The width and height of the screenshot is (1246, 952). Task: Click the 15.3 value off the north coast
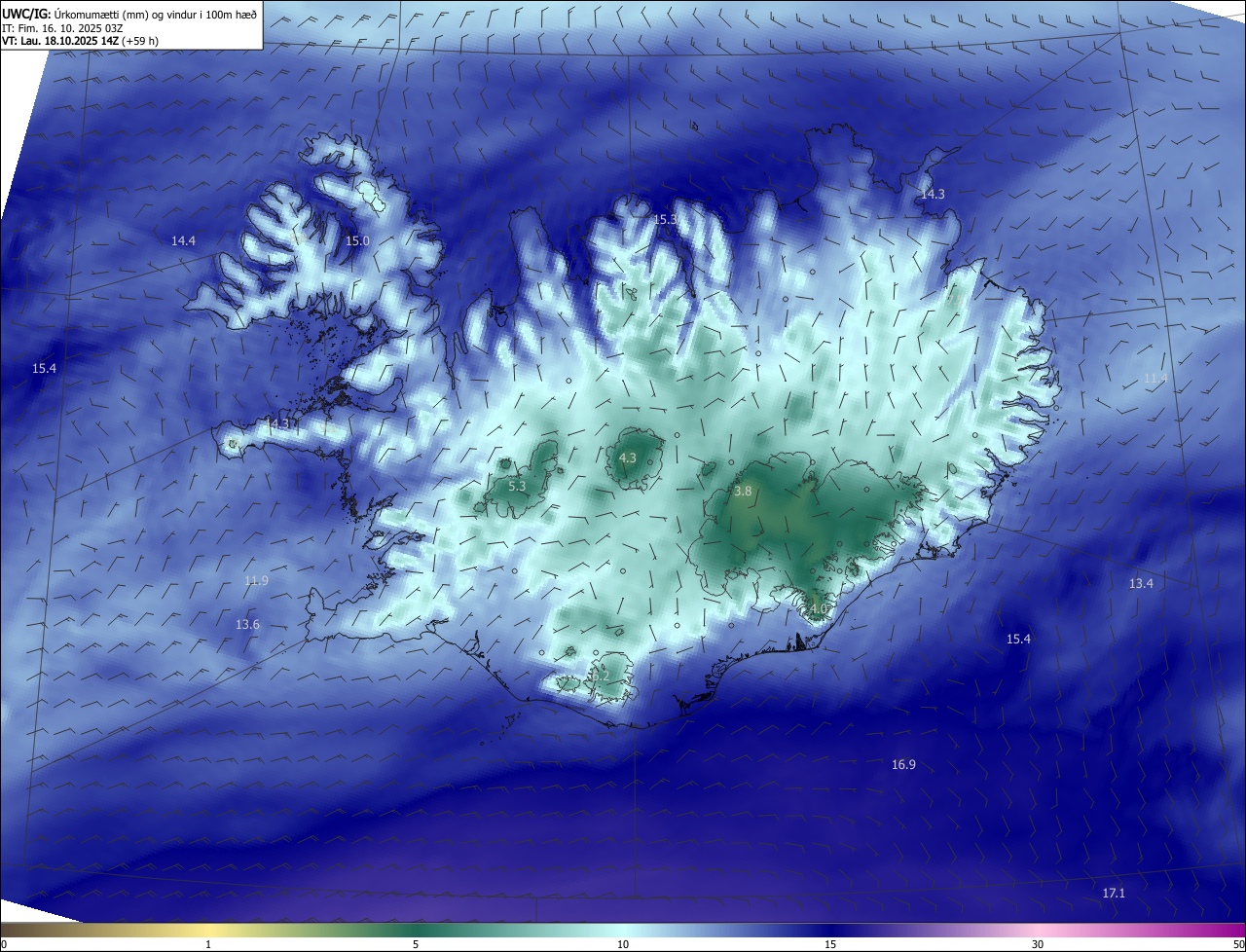coord(665,220)
